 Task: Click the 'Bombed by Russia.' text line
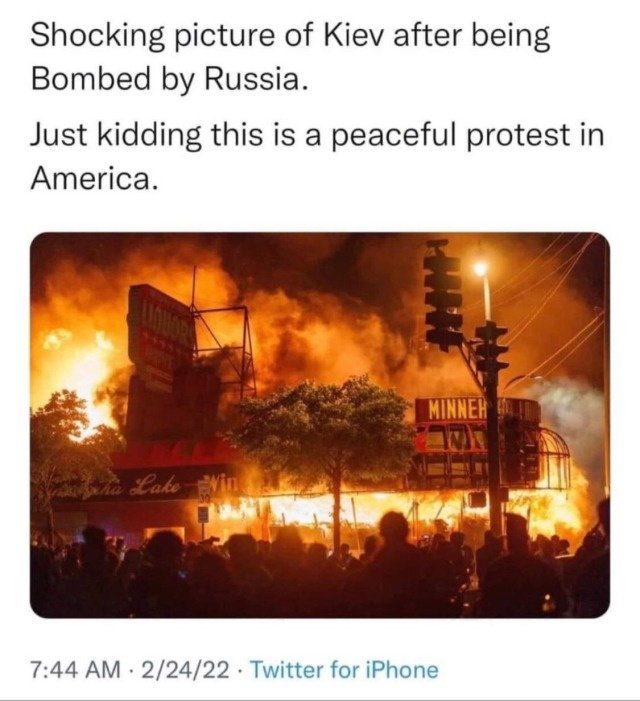point(169,79)
